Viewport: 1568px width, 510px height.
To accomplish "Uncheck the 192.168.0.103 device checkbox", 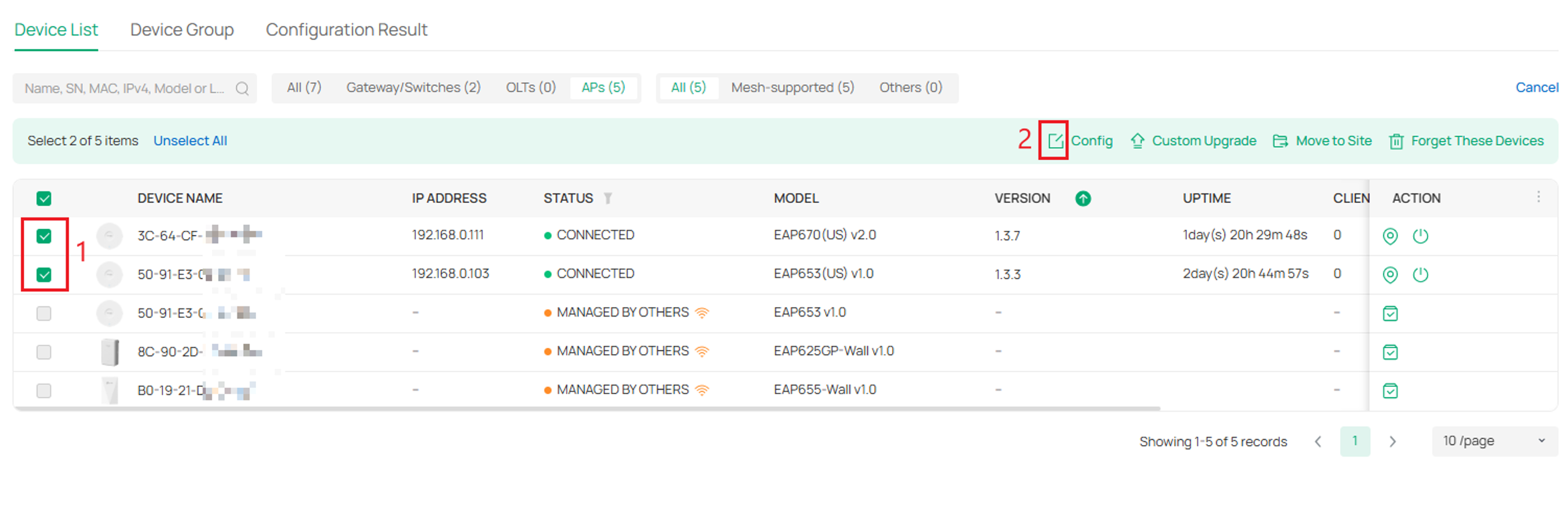I will 44,274.
